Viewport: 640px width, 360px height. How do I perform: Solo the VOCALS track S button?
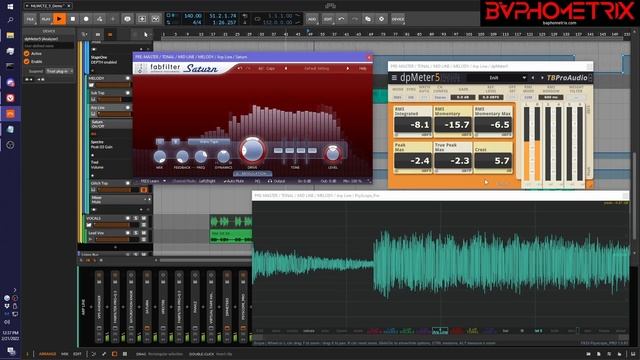(x=136, y=218)
